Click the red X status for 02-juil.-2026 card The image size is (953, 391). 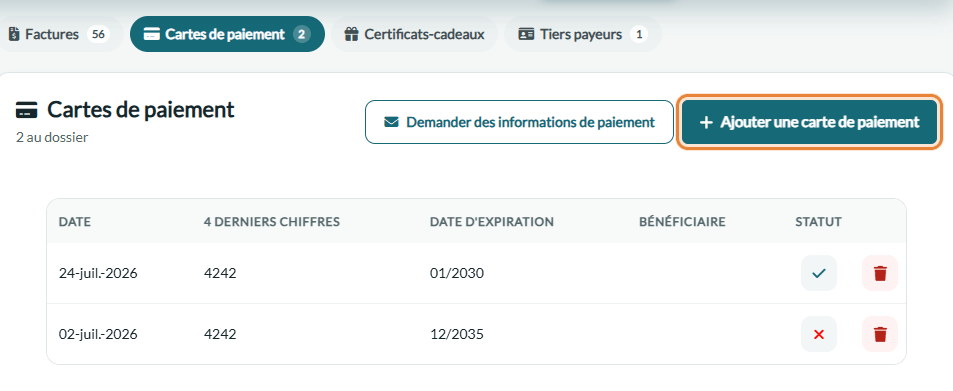tap(819, 334)
